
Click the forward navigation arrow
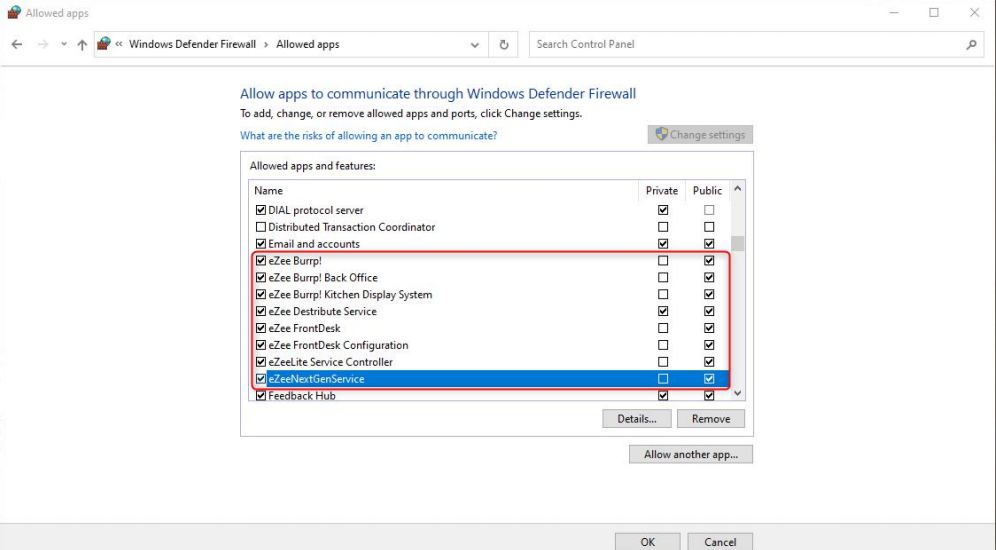[x=43, y=44]
